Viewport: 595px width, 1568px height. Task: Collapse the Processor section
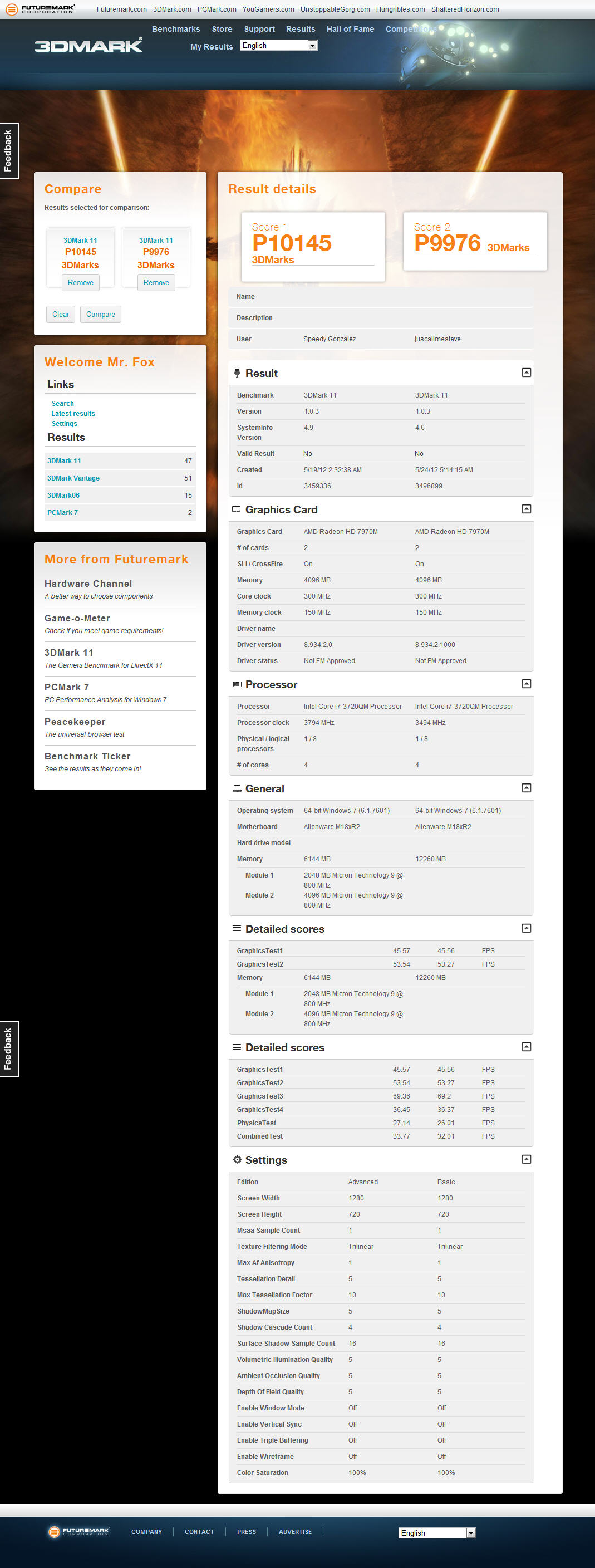pyautogui.click(x=527, y=684)
